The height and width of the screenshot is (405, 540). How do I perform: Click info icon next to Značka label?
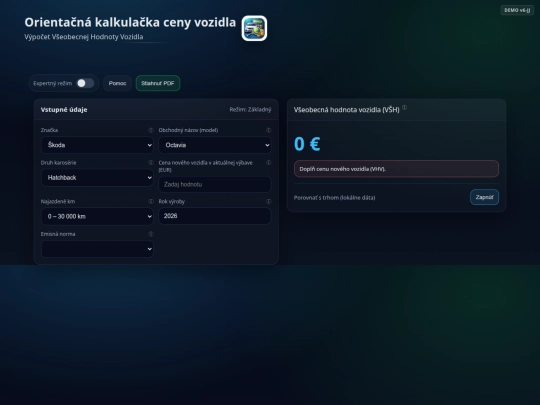150,130
